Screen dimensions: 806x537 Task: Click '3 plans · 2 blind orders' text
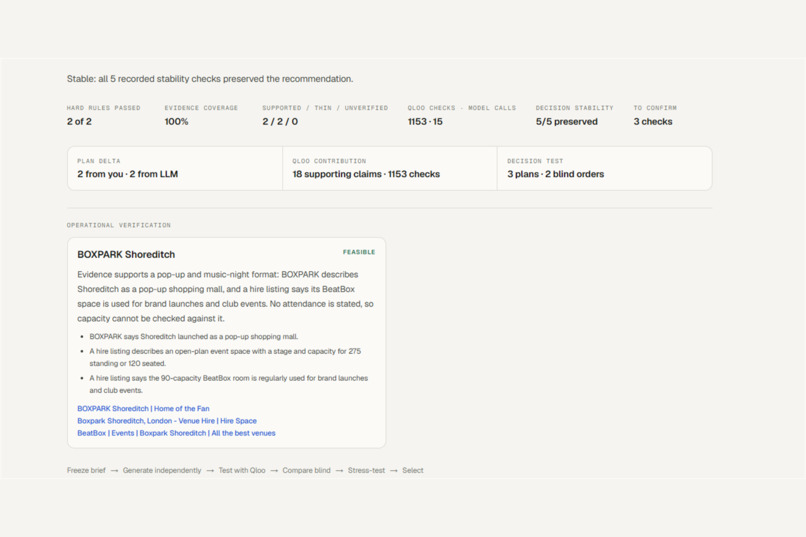pyautogui.click(x=556, y=174)
